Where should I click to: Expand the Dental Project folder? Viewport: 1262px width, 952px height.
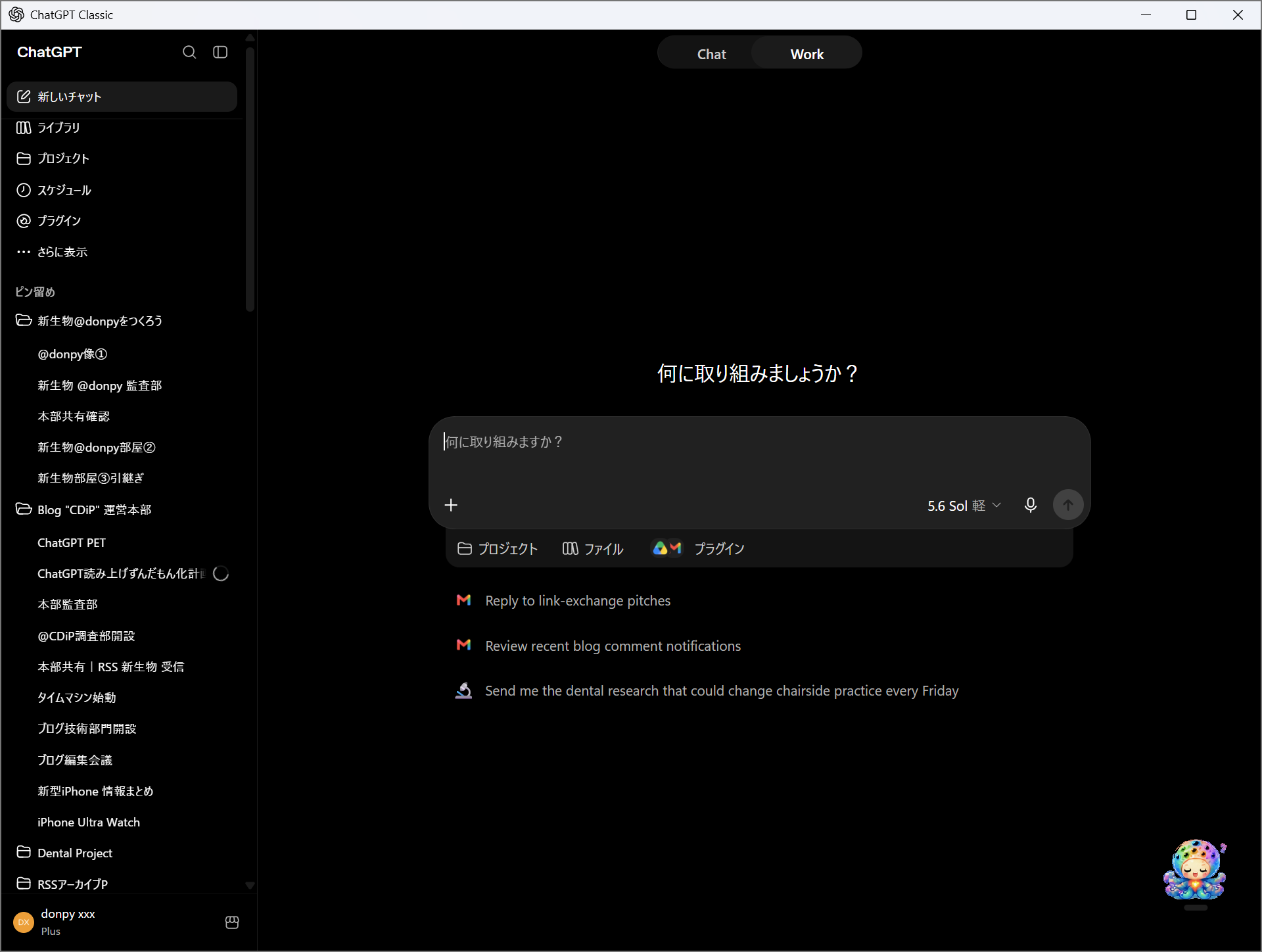(x=122, y=853)
